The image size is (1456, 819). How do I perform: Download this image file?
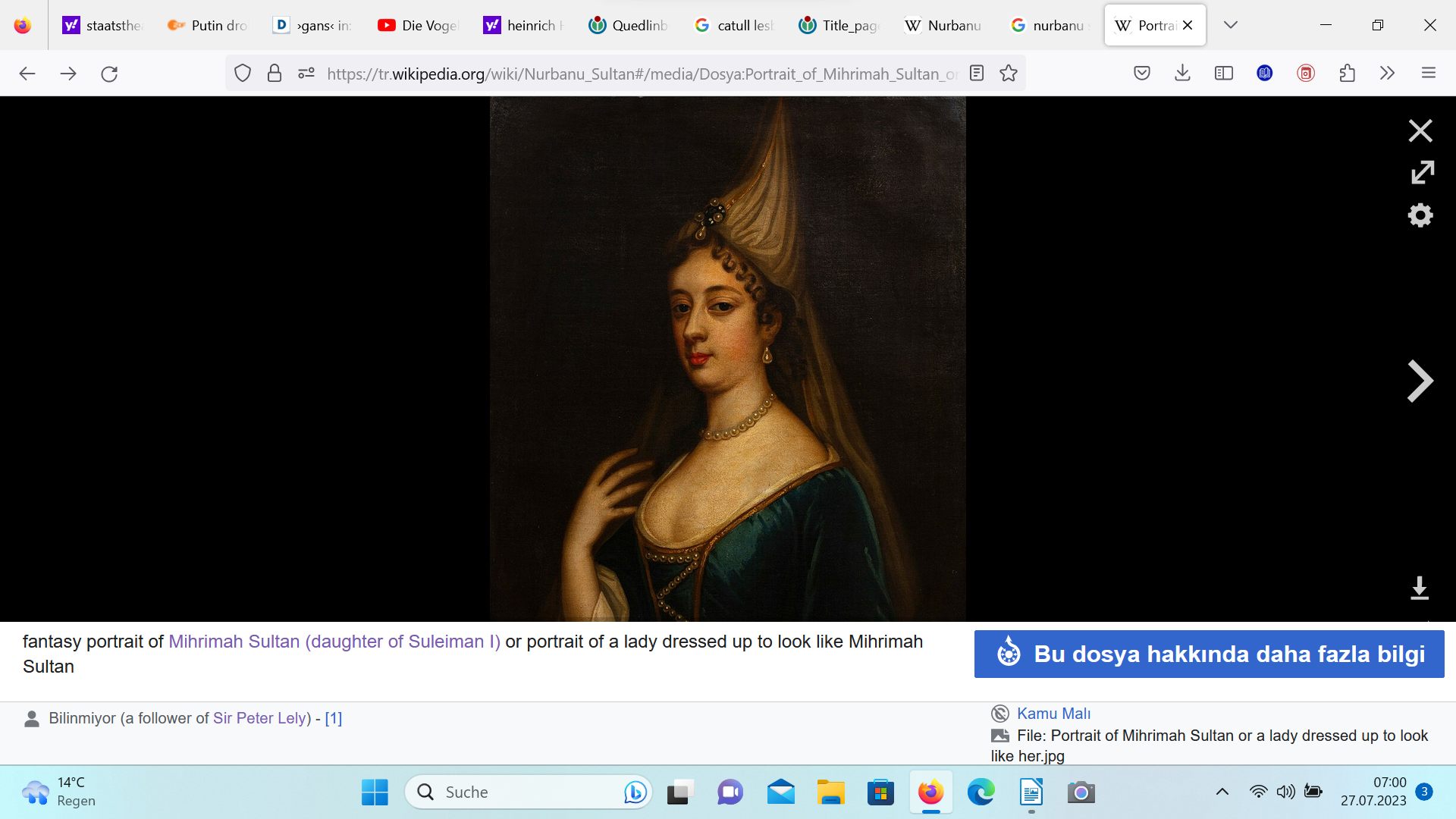[1419, 588]
